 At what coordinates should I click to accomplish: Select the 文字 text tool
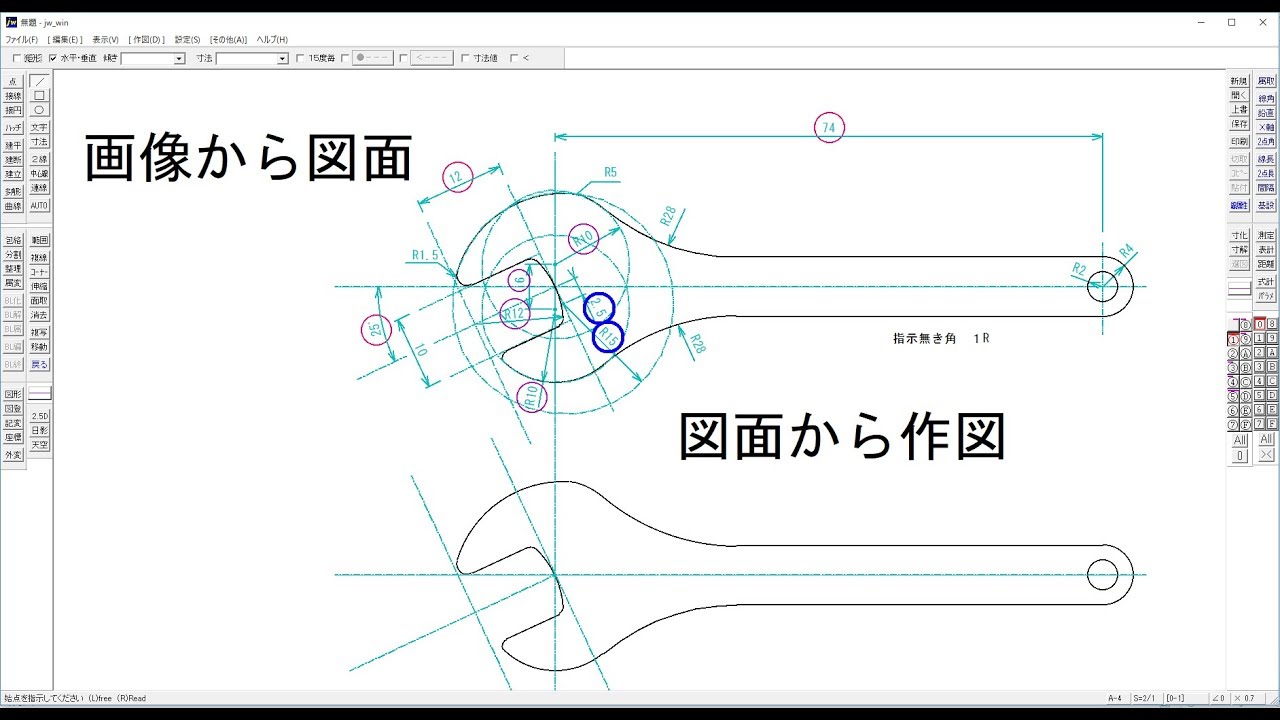(x=39, y=127)
